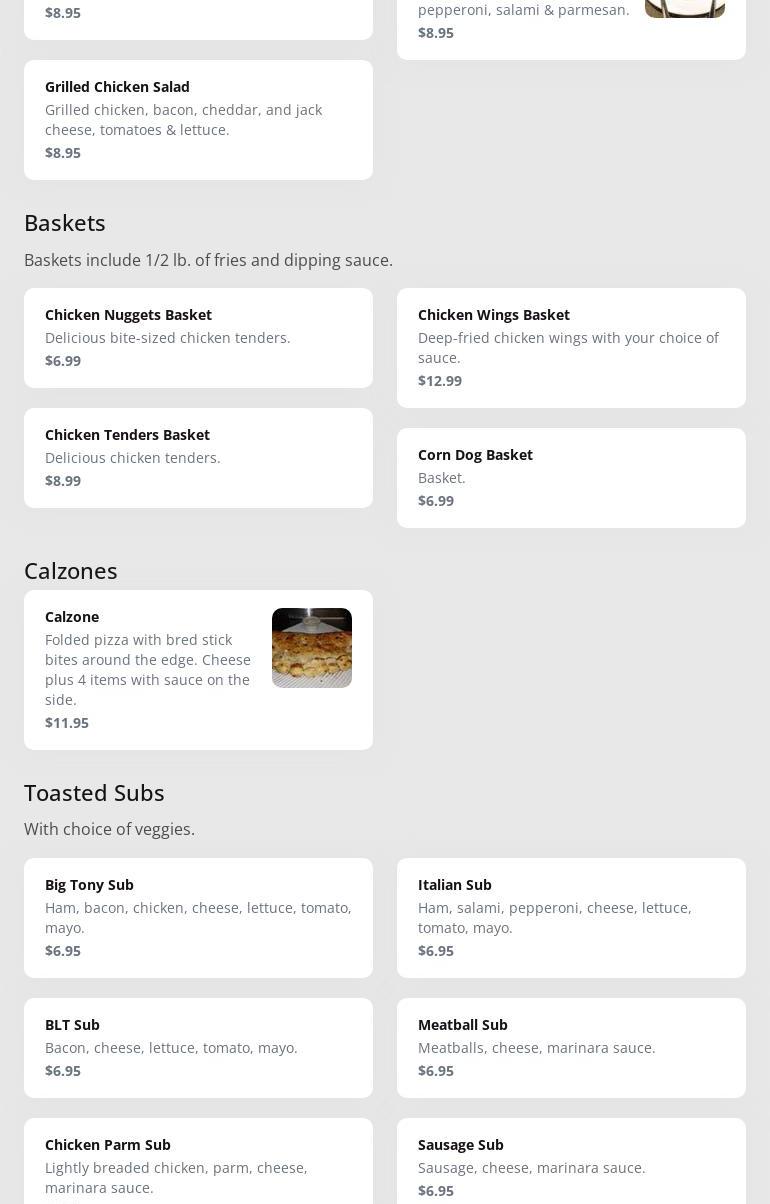Select the Grilled Chicken Salad item

click(x=198, y=120)
